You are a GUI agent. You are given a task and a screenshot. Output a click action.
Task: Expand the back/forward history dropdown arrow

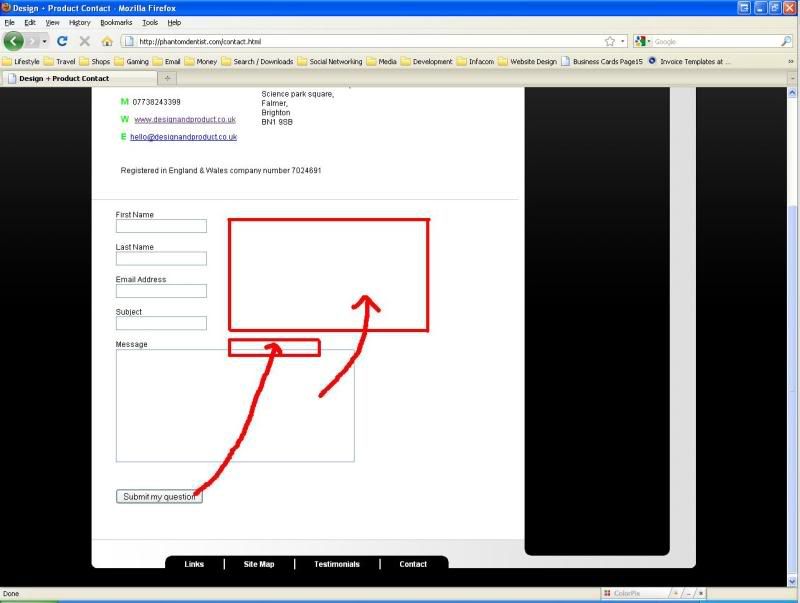[44, 41]
